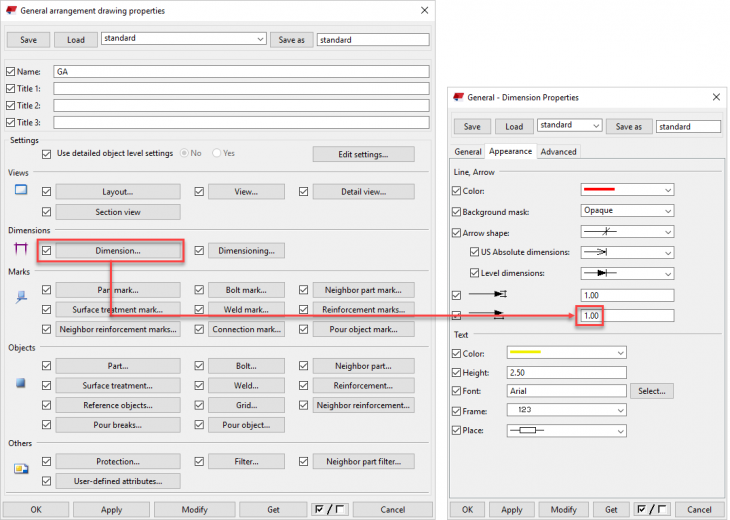Open the US Absolute dimensions arrow dropdown

[x=627, y=252]
